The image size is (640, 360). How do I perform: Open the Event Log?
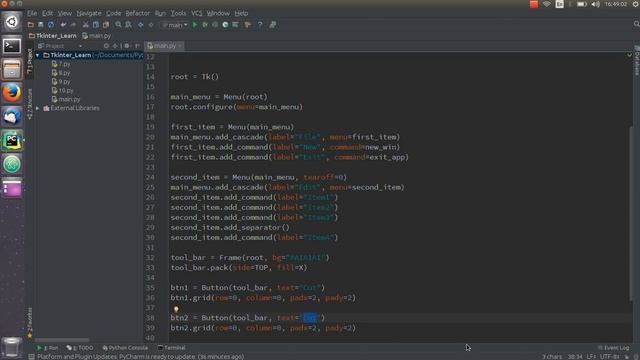pyautogui.click(x=613, y=348)
